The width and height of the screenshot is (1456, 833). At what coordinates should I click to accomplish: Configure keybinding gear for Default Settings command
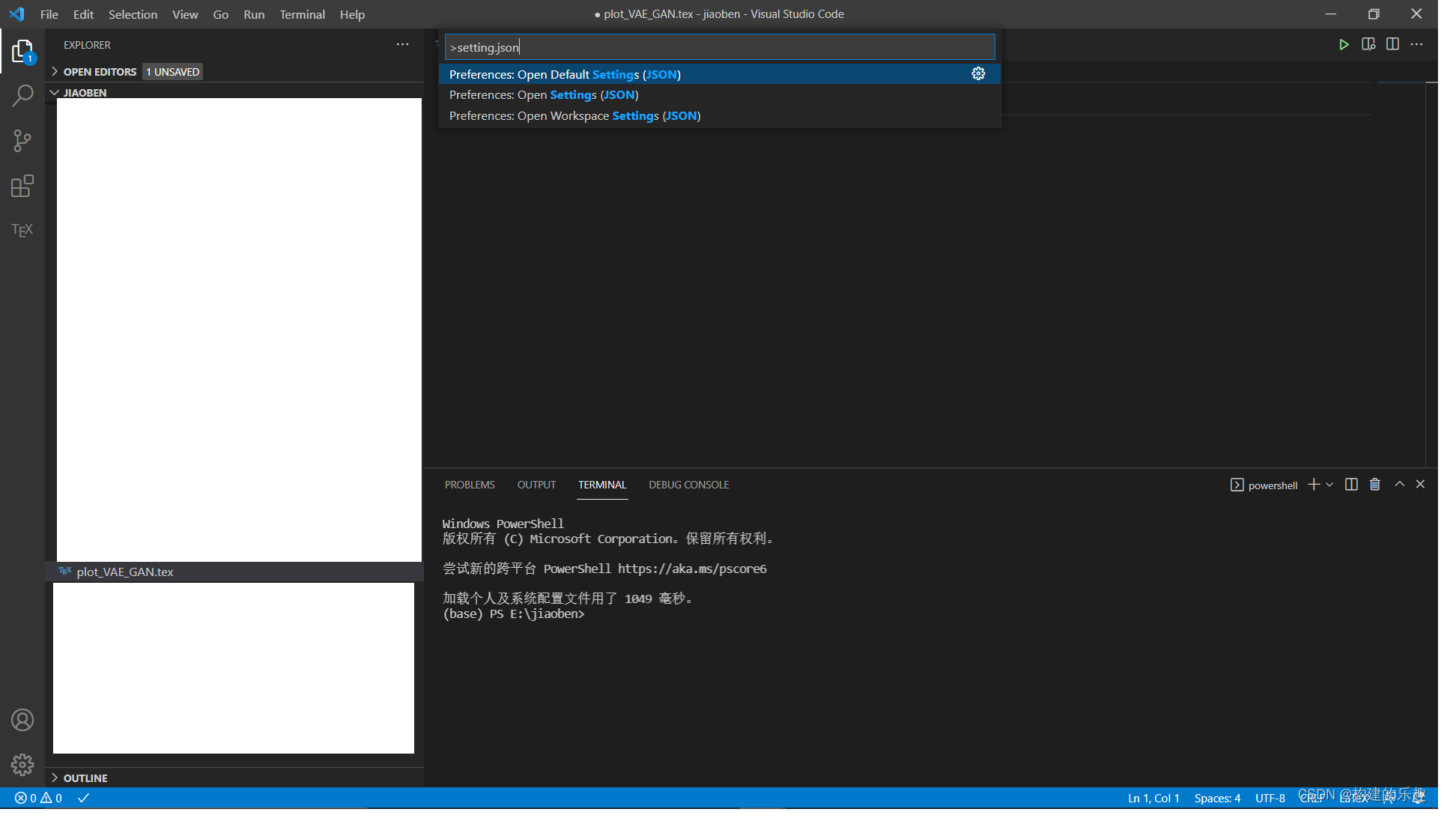click(x=978, y=73)
